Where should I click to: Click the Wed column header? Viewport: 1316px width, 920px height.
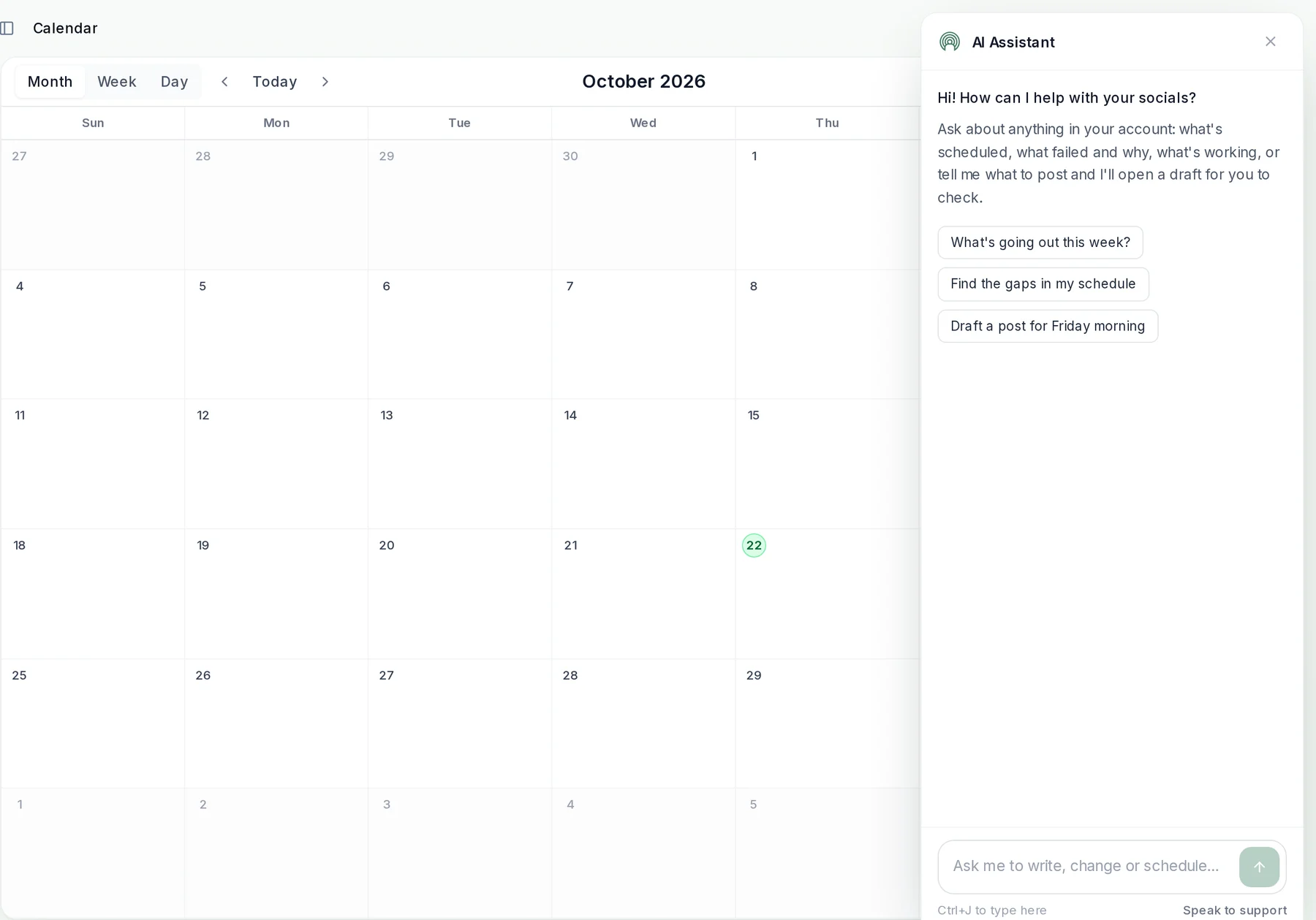(x=643, y=123)
